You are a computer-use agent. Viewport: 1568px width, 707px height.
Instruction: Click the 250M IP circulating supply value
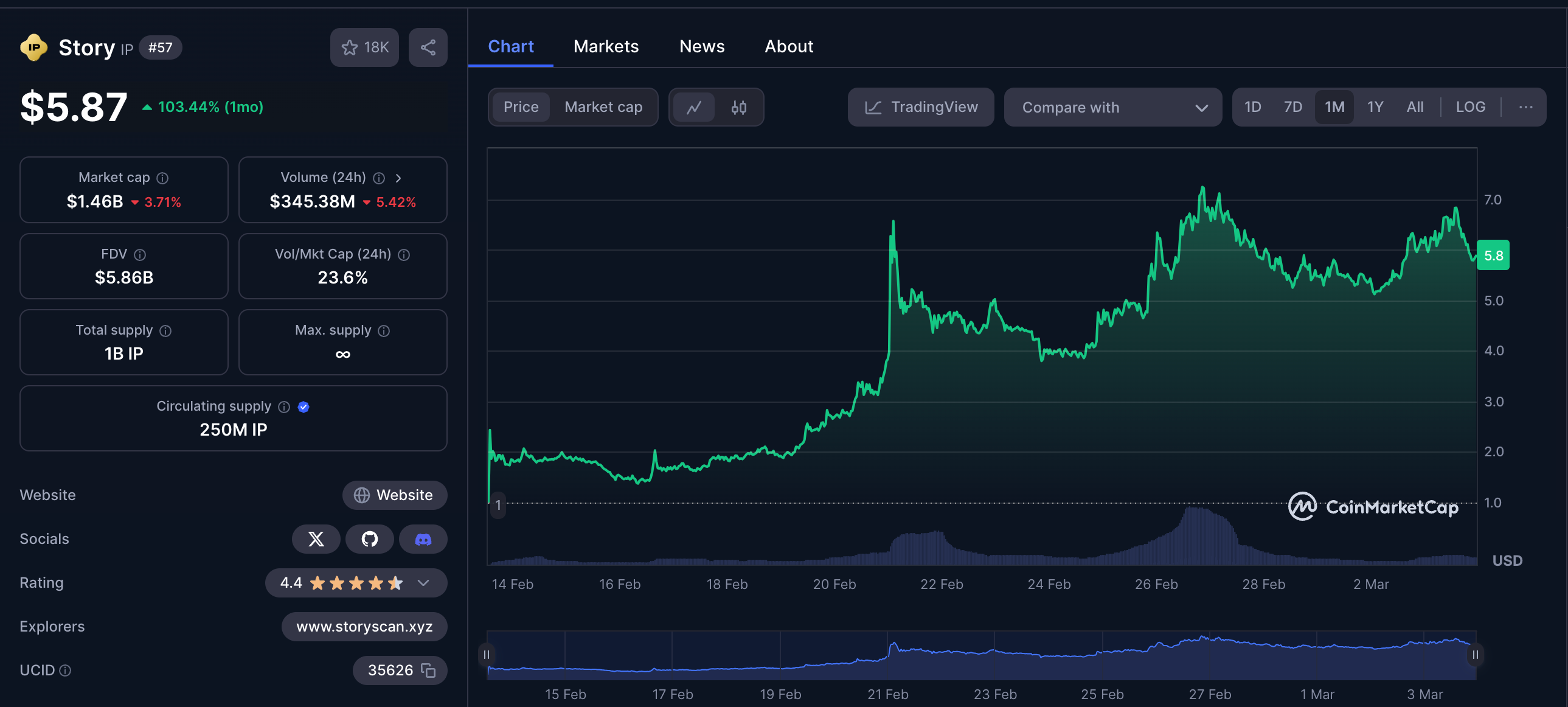[x=234, y=430]
